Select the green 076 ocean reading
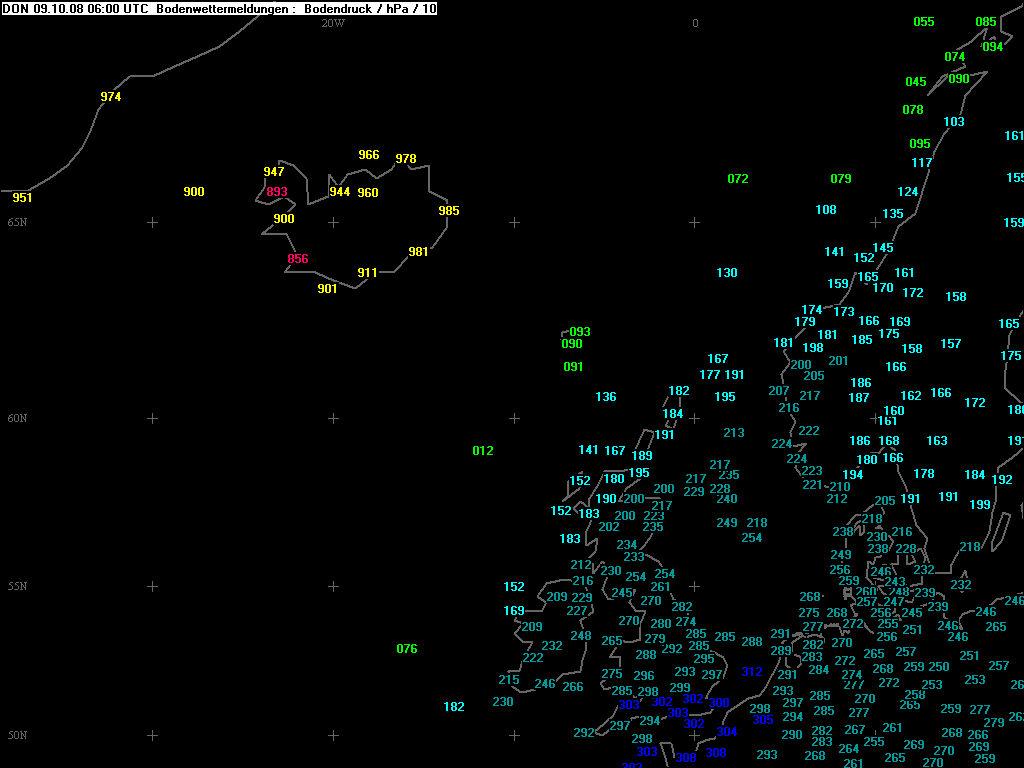The width and height of the screenshot is (1024, 768). pos(407,649)
